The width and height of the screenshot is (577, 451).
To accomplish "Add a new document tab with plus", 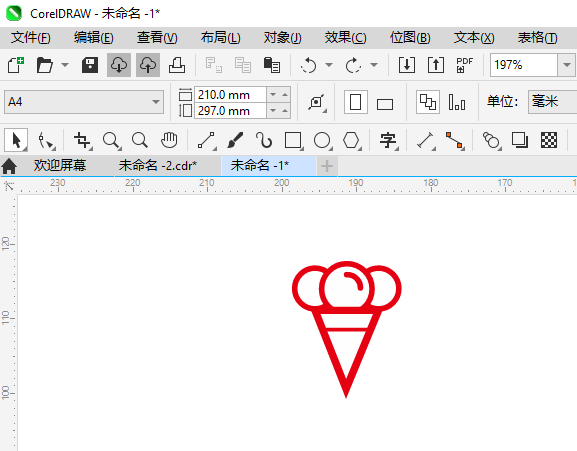I will click(327, 166).
